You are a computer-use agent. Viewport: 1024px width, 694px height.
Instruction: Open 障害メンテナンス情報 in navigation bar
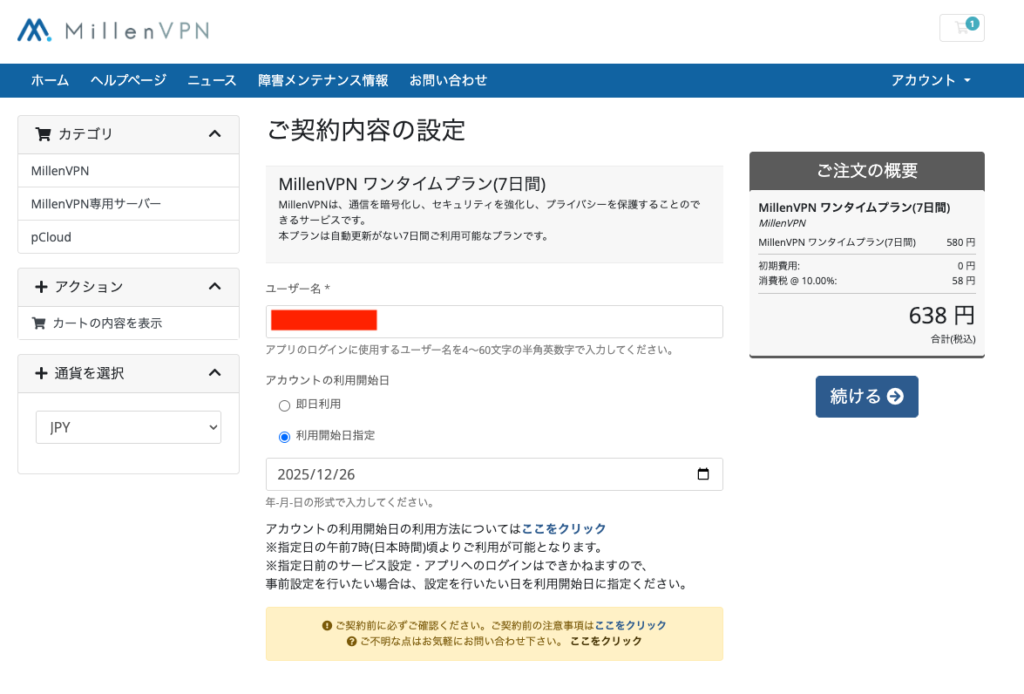coord(323,80)
